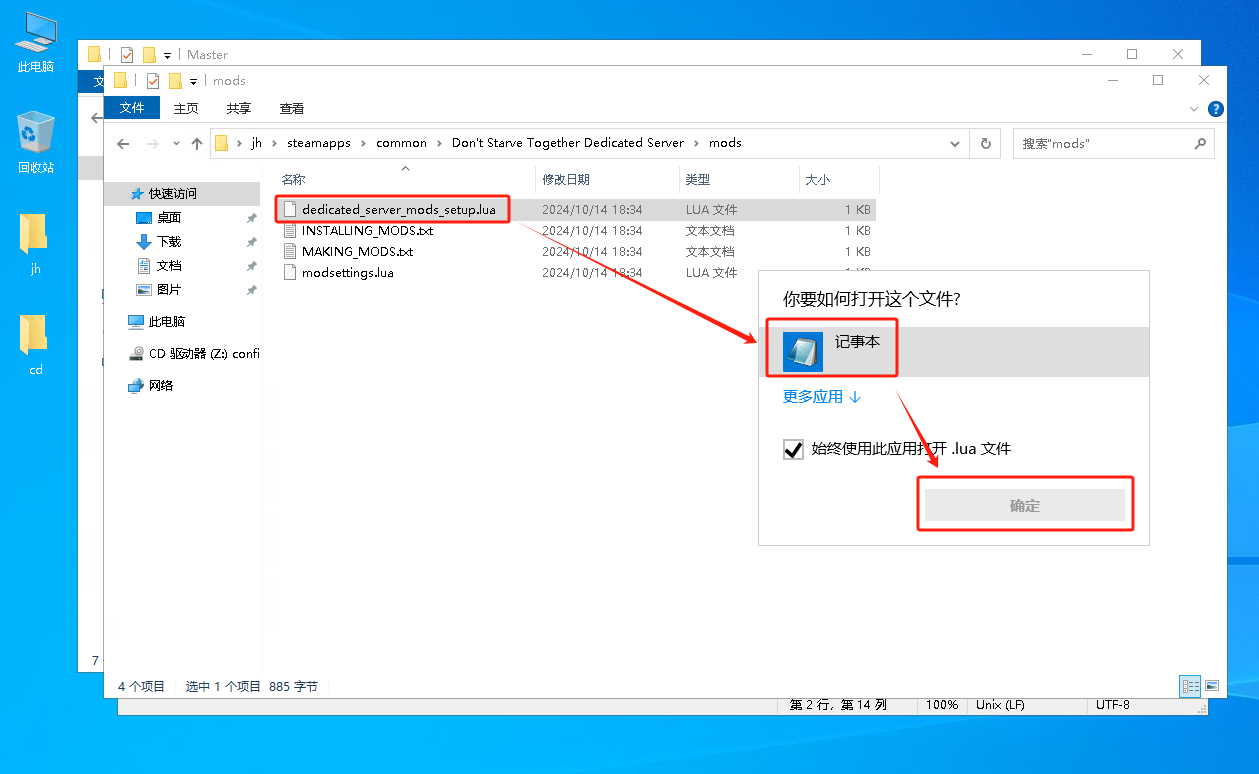Viewport: 1259px width, 774px height.
Task: Select dedicated_server_mods_setup.lua file
Action: pos(398,210)
